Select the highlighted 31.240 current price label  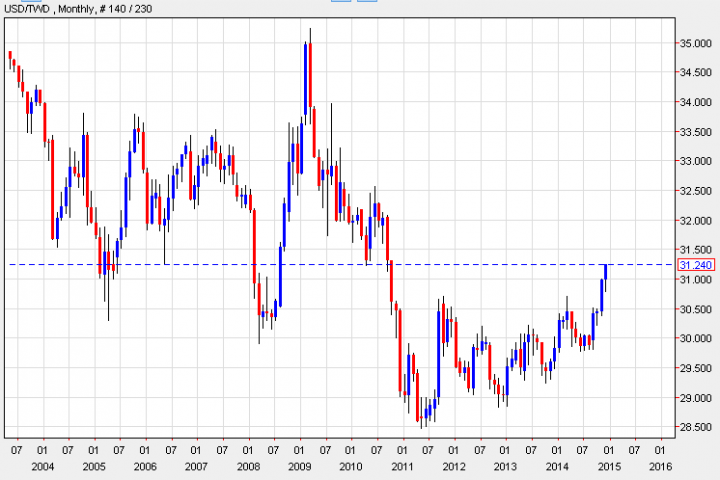point(696,265)
